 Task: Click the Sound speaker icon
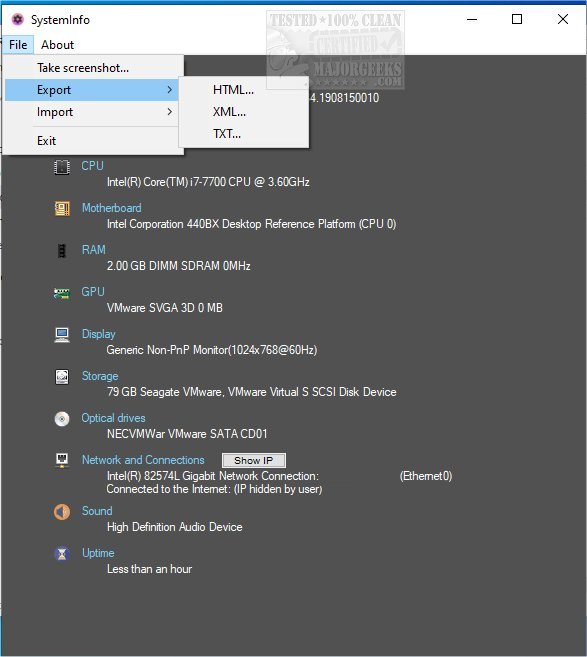62,512
